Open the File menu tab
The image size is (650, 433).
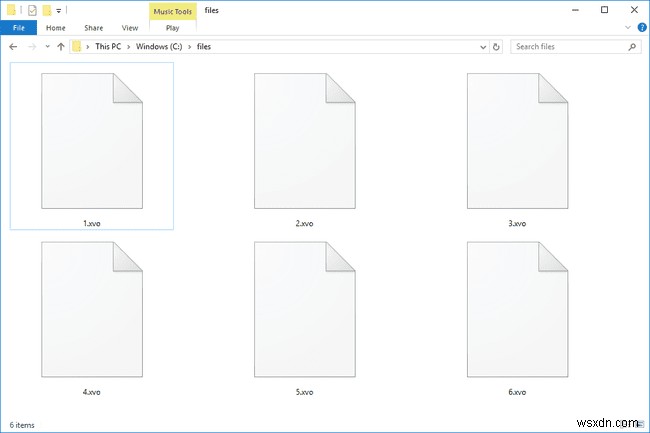coord(19,28)
